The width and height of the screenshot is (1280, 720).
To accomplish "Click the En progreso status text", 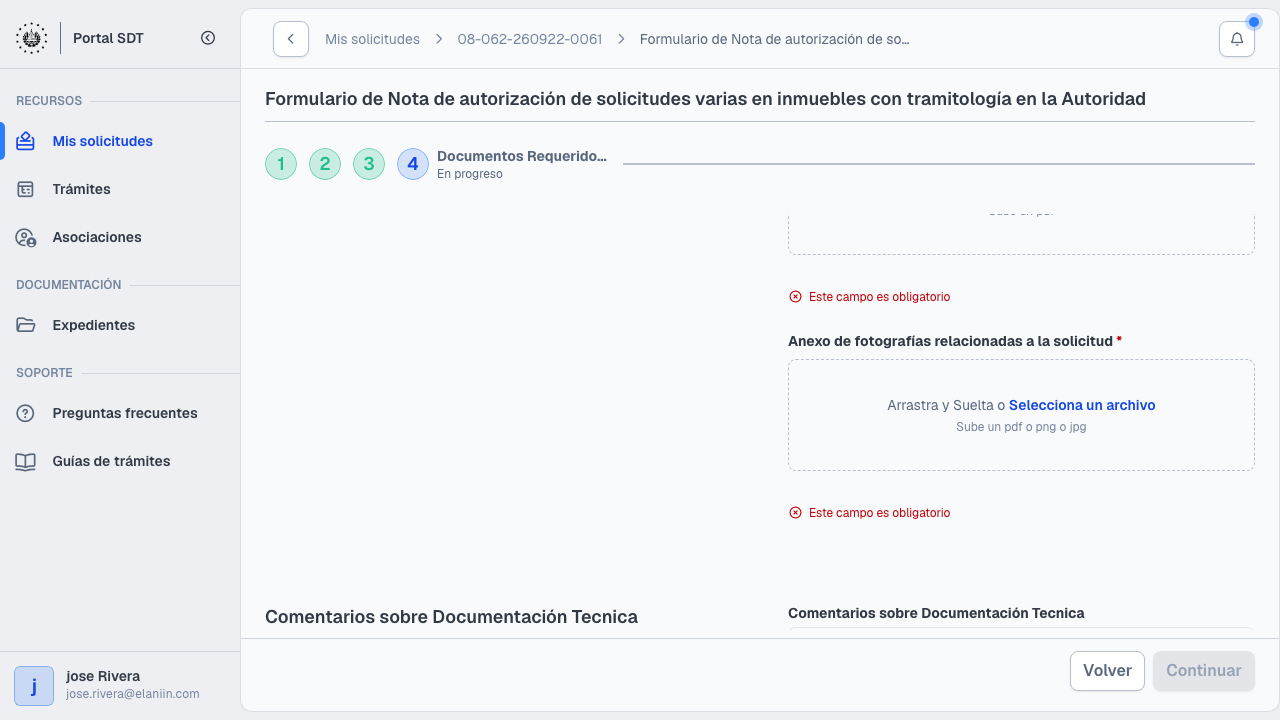I will pos(470,174).
